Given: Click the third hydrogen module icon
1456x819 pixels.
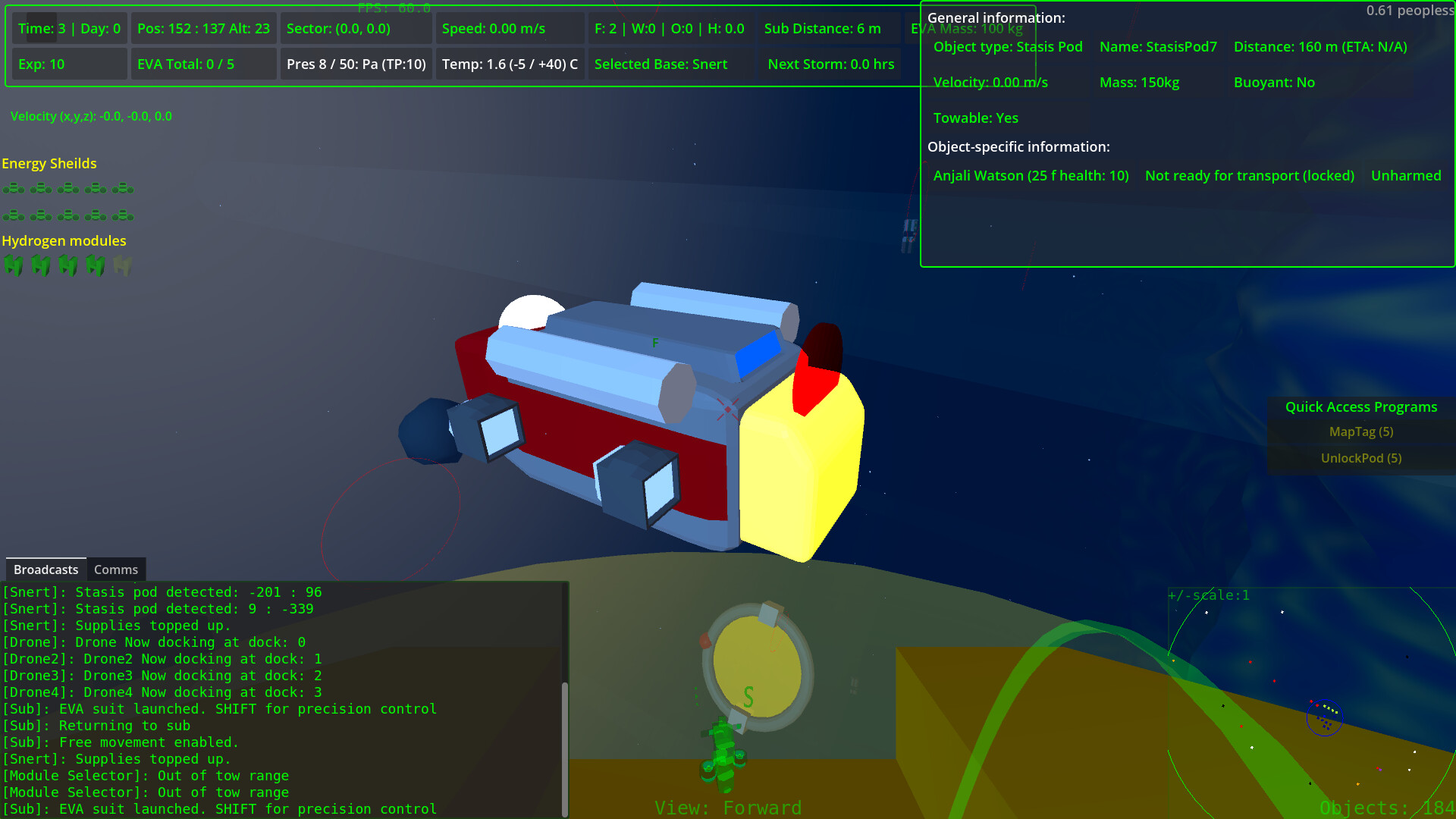Looking at the screenshot, I should pos(68,265).
